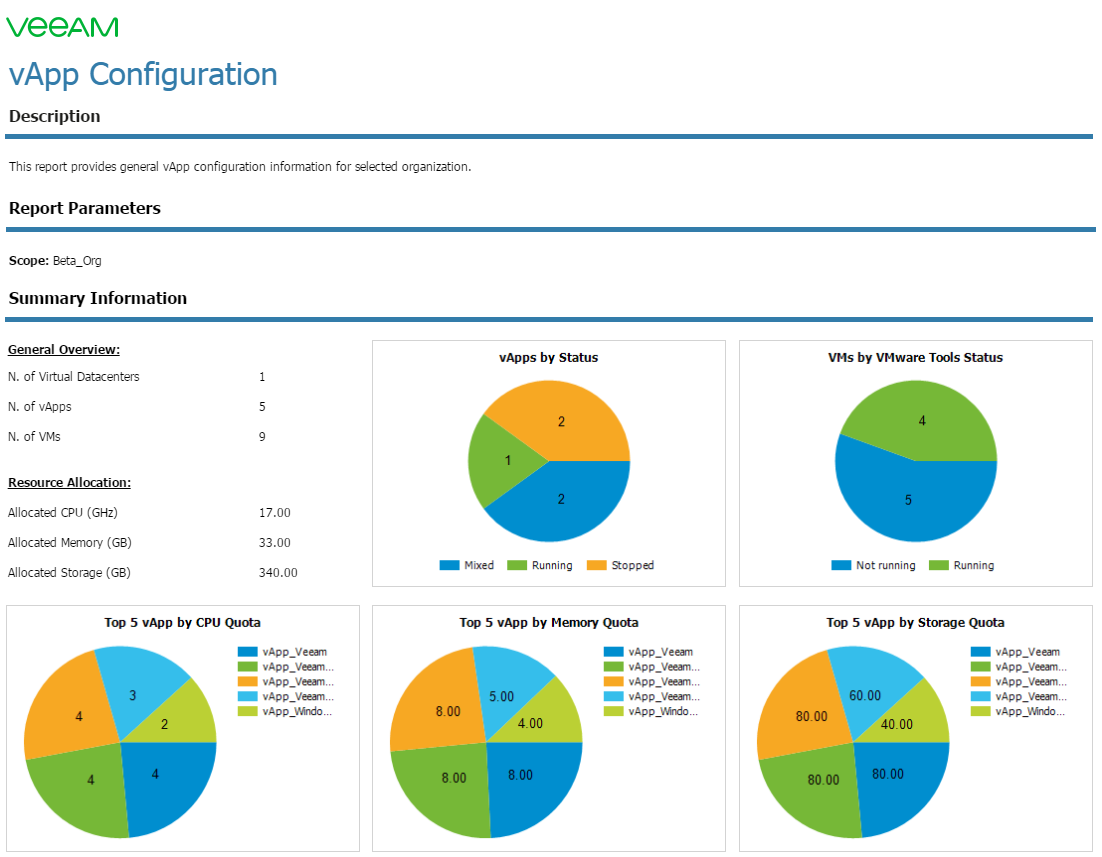Select the vApp Configuration report title

(x=143, y=75)
